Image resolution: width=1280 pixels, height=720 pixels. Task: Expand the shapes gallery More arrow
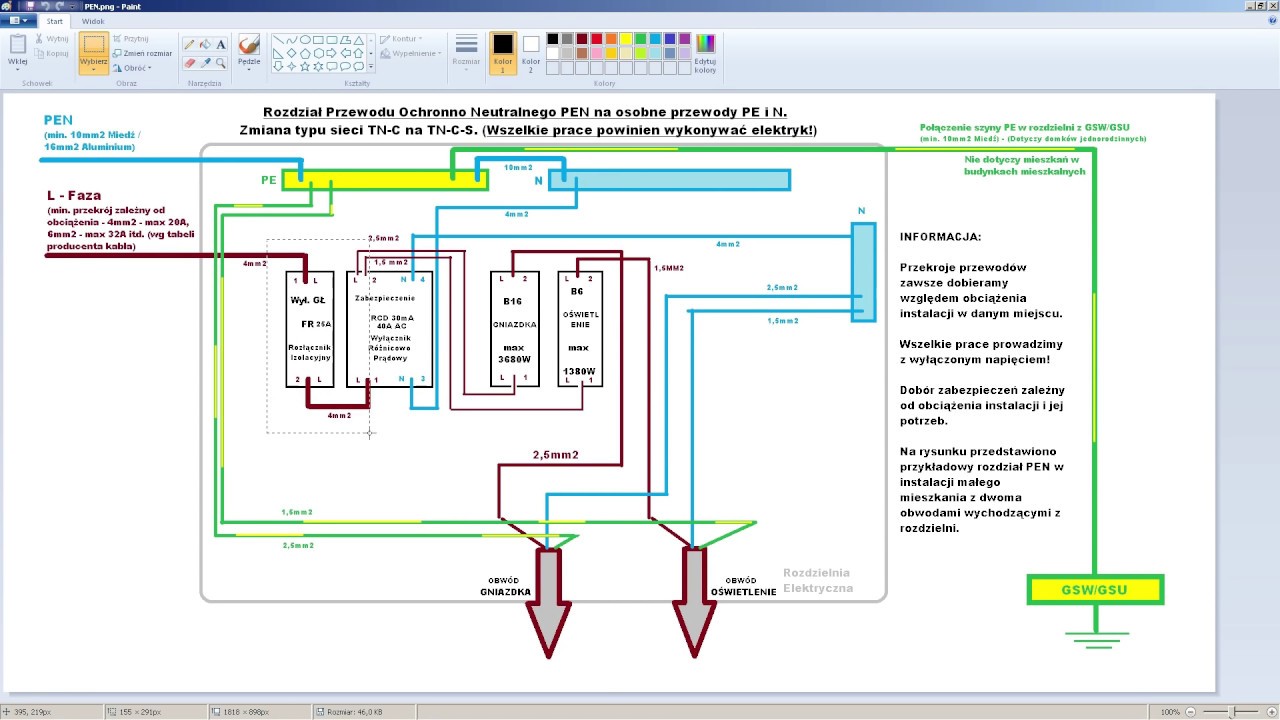coord(371,66)
